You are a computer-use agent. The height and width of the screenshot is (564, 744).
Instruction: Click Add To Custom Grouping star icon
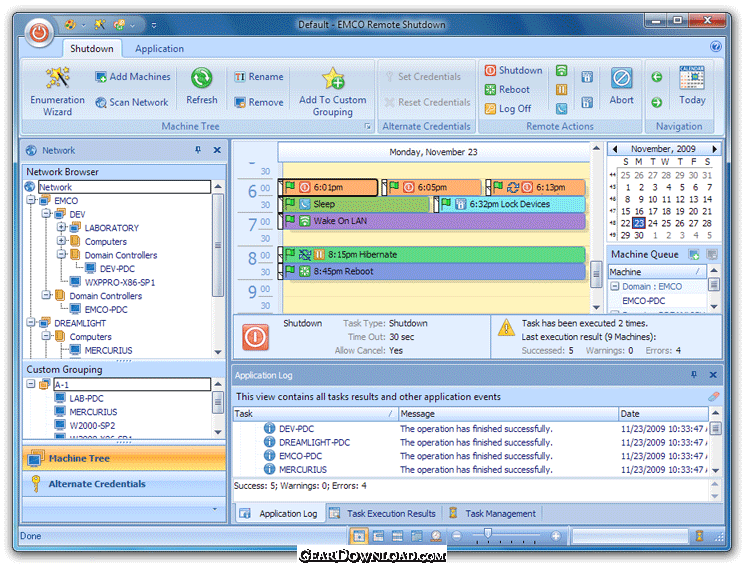coord(333,78)
